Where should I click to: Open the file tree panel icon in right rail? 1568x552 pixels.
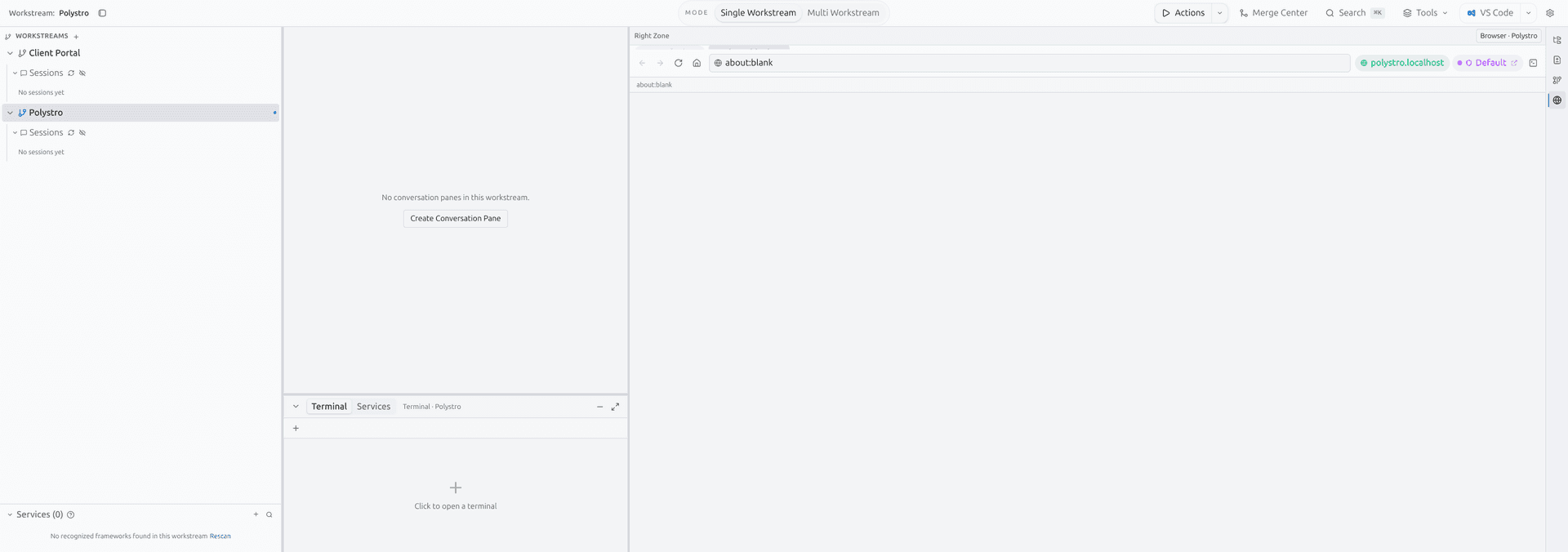pyautogui.click(x=1557, y=40)
